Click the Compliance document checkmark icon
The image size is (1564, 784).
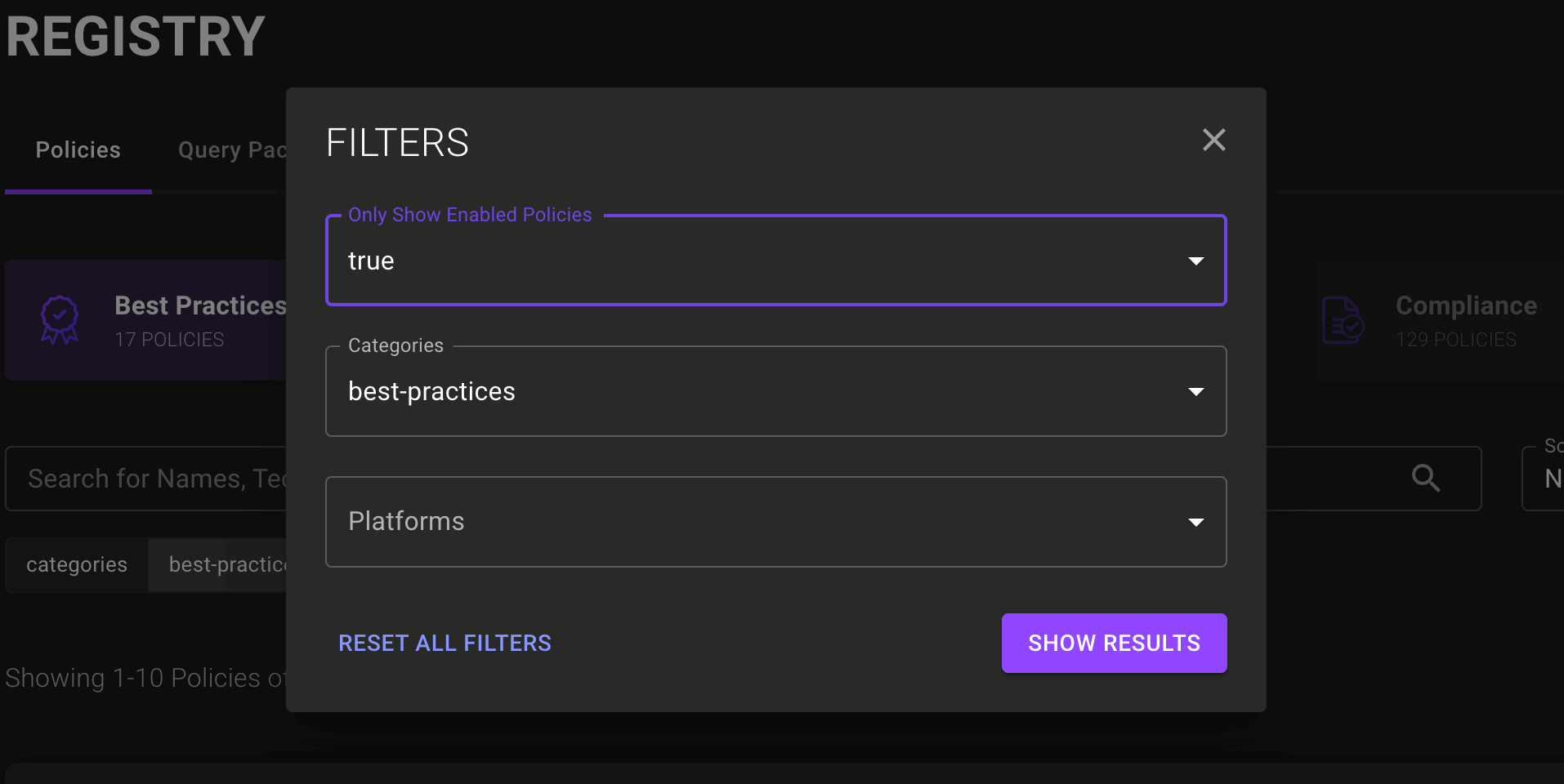1343,320
